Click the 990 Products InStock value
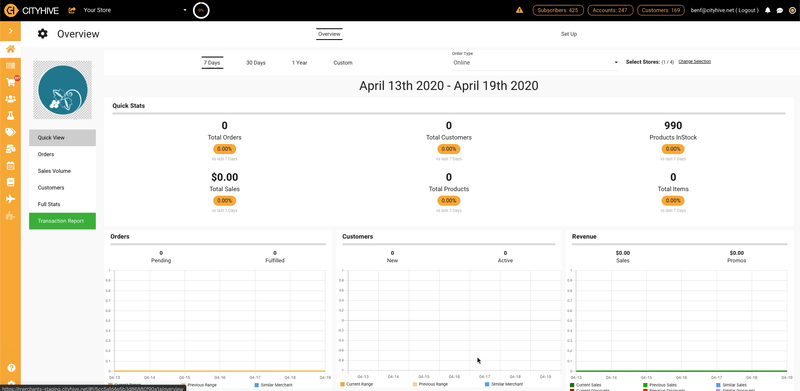 click(673, 126)
